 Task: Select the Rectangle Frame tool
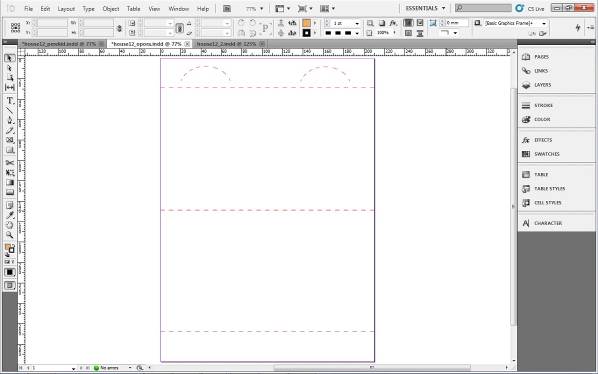10,140
